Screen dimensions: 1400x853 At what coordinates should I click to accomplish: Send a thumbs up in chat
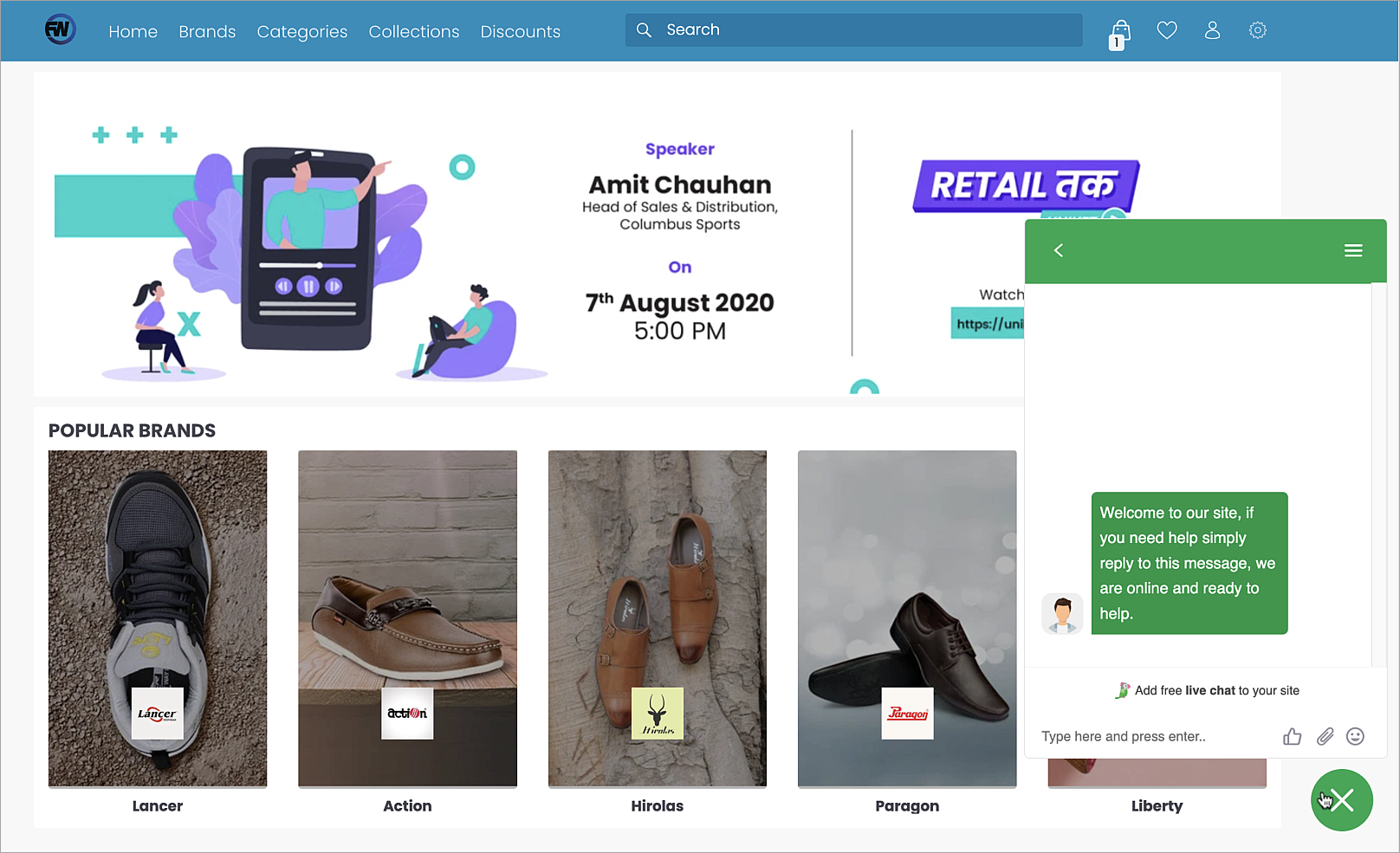click(x=1293, y=736)
